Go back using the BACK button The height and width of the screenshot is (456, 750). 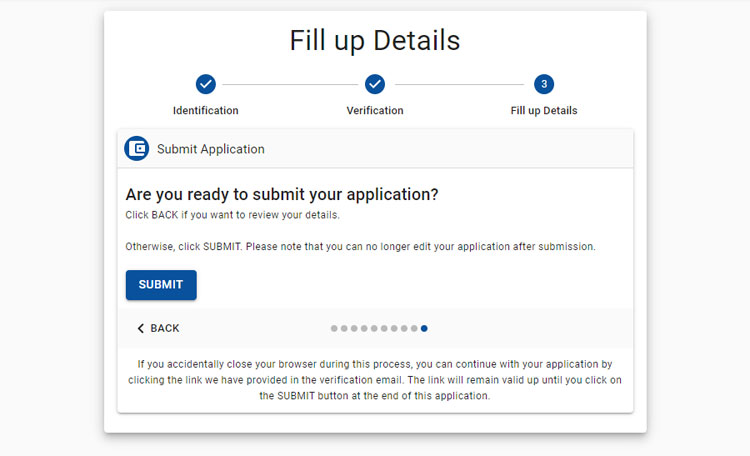click(158, 328)
